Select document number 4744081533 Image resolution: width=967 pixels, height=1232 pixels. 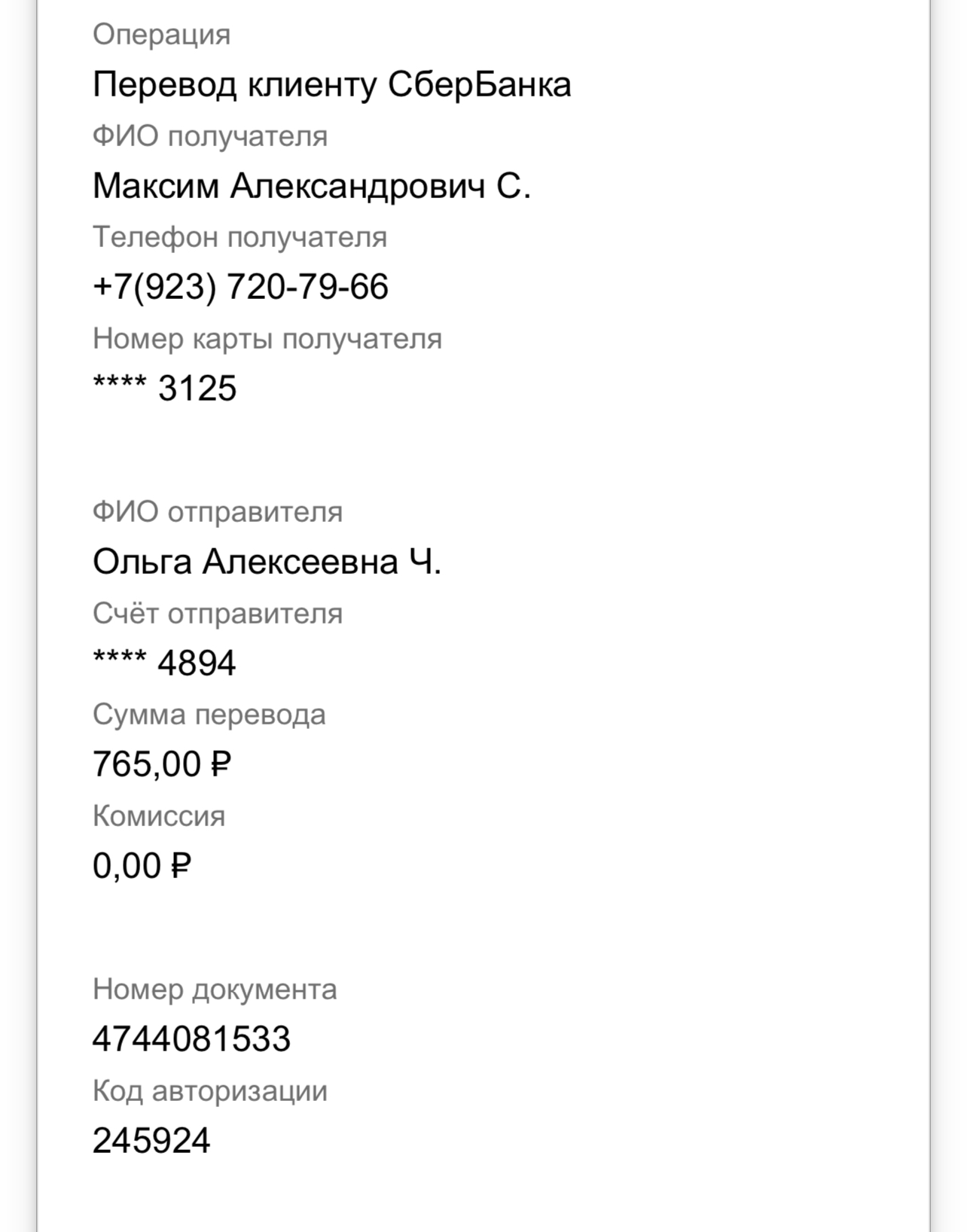(192, 1038)
